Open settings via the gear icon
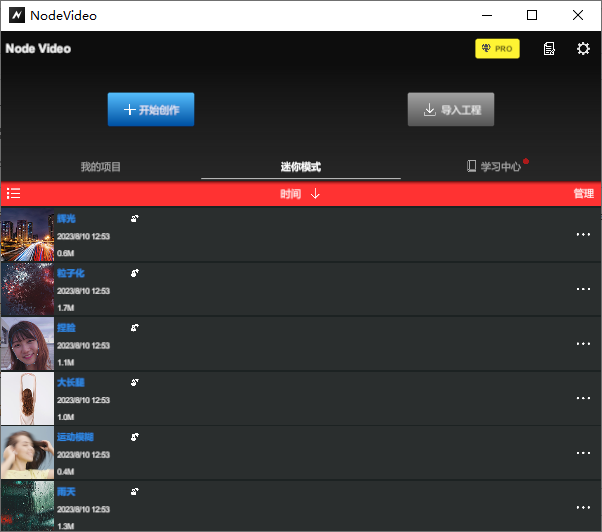 point(583,49)
